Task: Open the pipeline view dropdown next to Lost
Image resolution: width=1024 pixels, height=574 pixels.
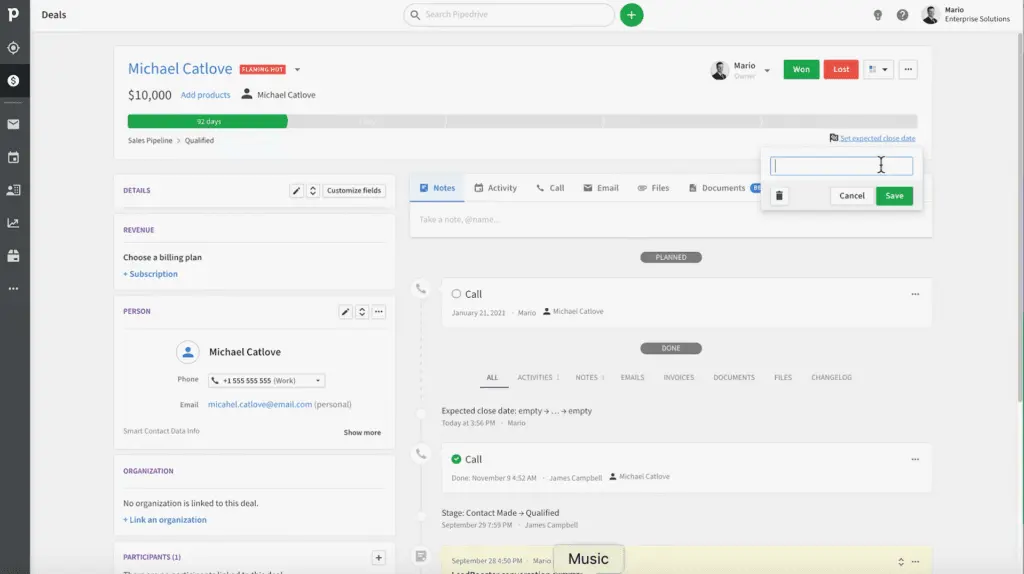Action: tap(878, 69)
